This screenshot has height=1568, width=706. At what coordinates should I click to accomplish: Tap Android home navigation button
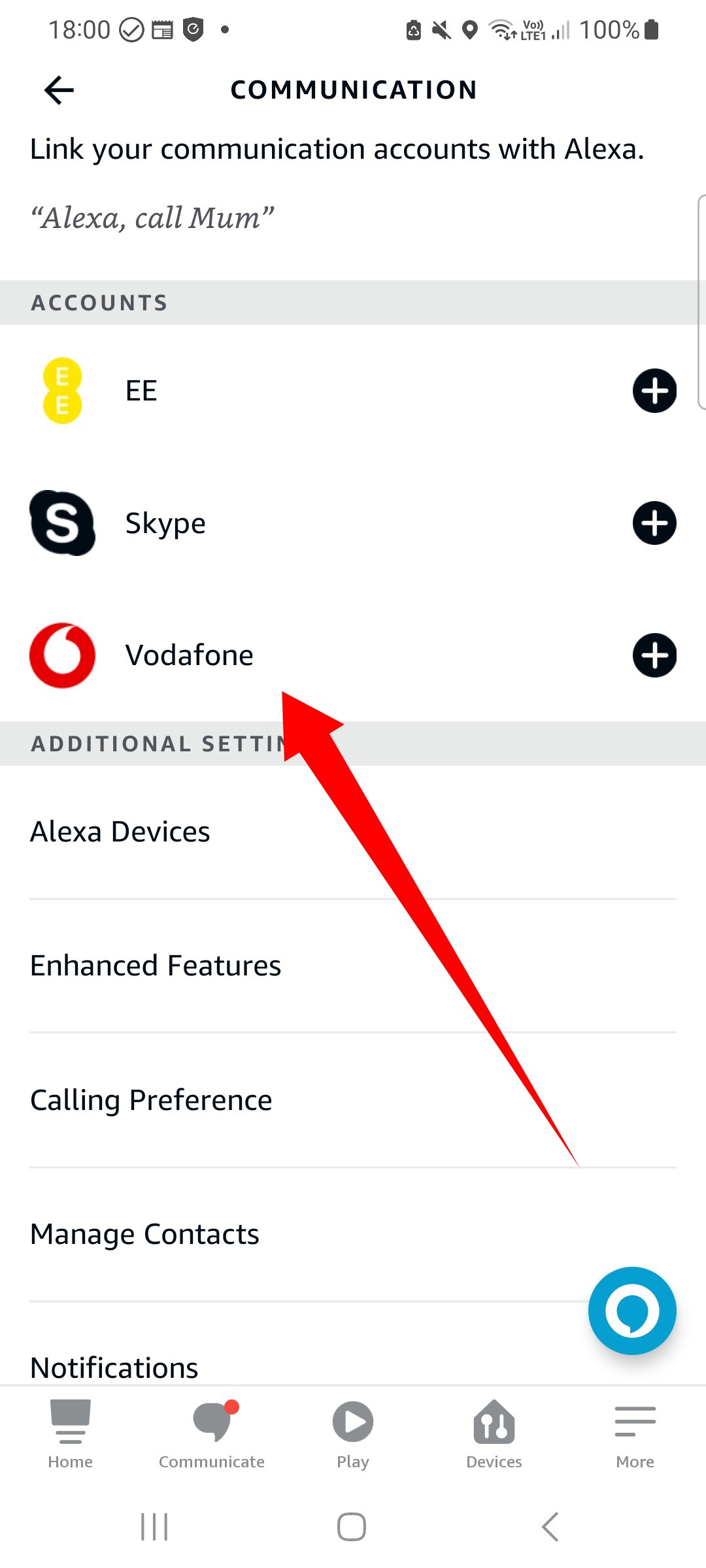click(x=352, y=1527)
